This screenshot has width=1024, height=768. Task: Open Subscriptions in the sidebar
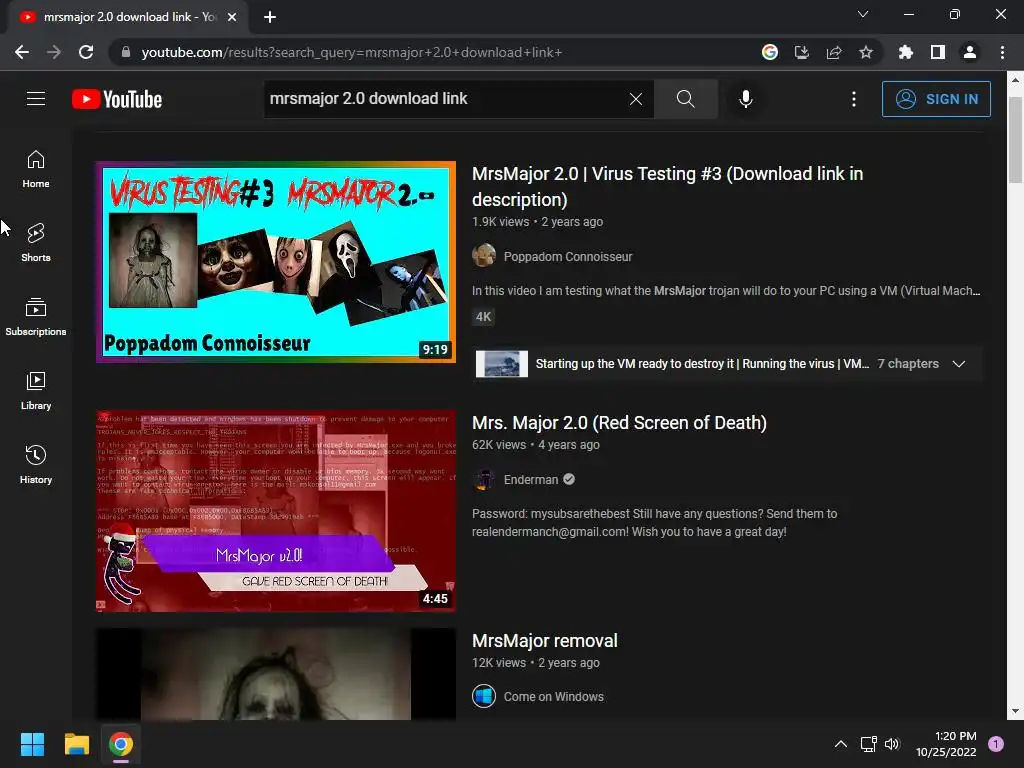click(x=36, y=317)
